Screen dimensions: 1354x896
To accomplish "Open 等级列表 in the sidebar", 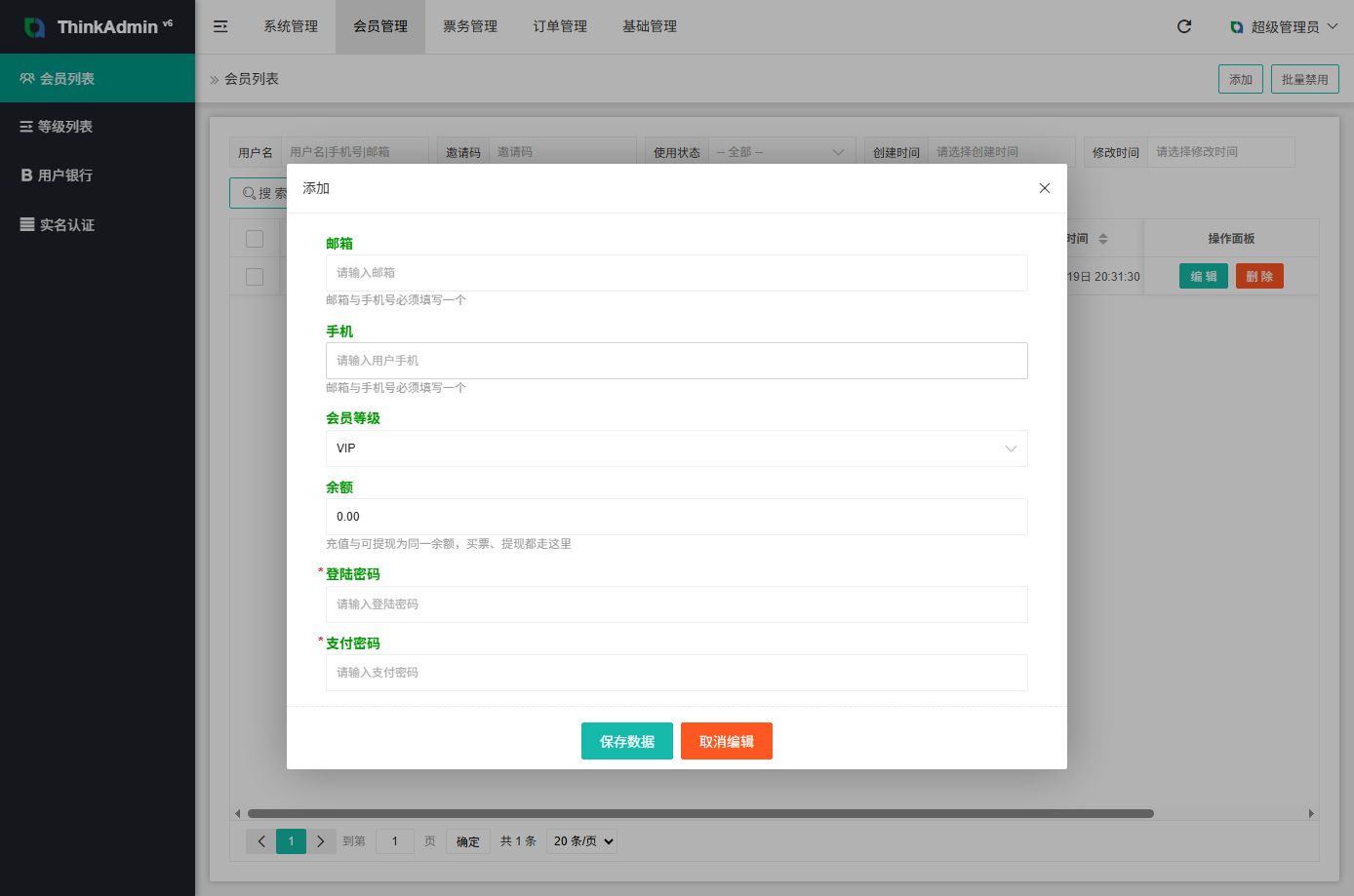I will tap(98, 127).
